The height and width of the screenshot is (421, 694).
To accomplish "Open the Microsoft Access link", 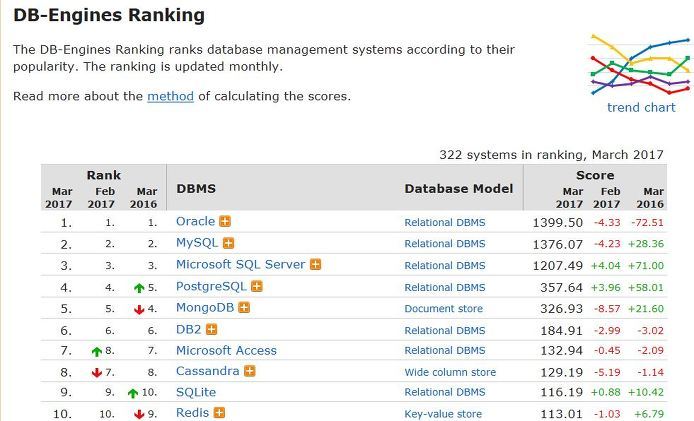I will click(226, 350).
